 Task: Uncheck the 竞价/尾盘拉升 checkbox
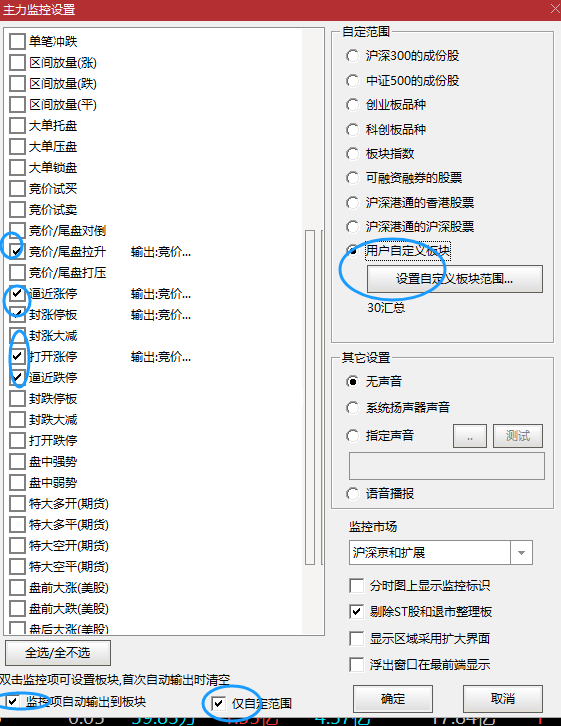17,251
